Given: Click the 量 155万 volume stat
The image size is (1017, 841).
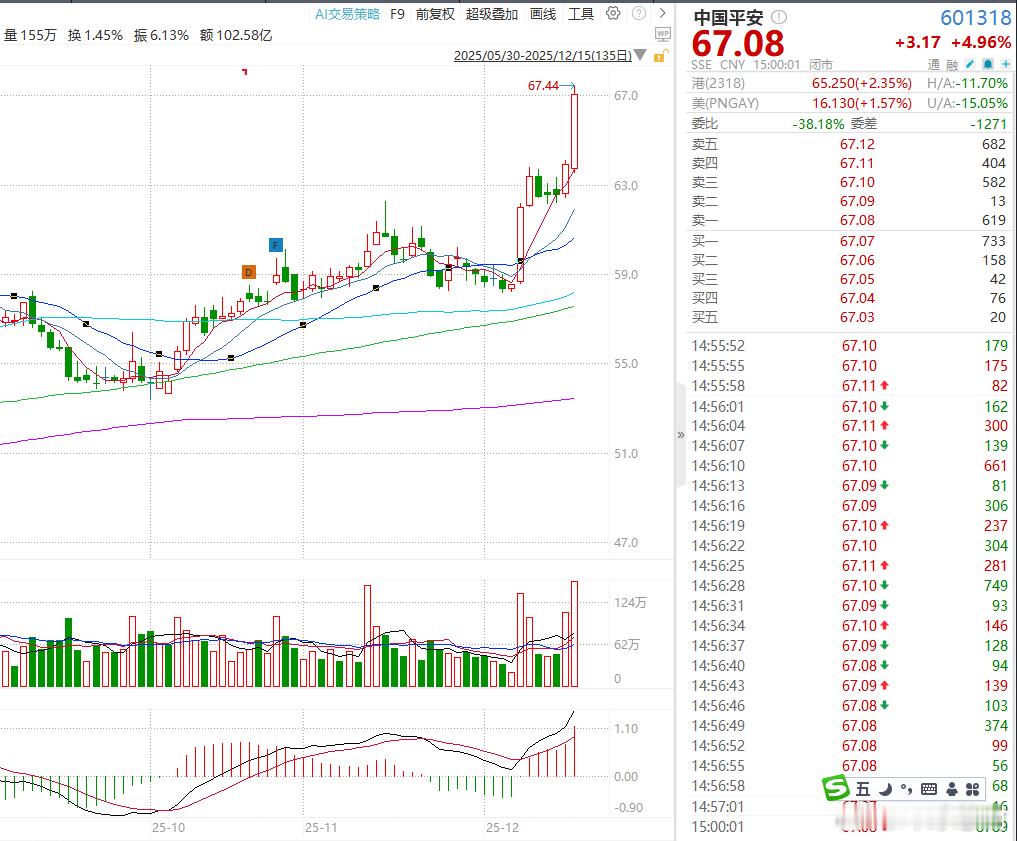Looking at the screenshot, I should click(30, 35).
